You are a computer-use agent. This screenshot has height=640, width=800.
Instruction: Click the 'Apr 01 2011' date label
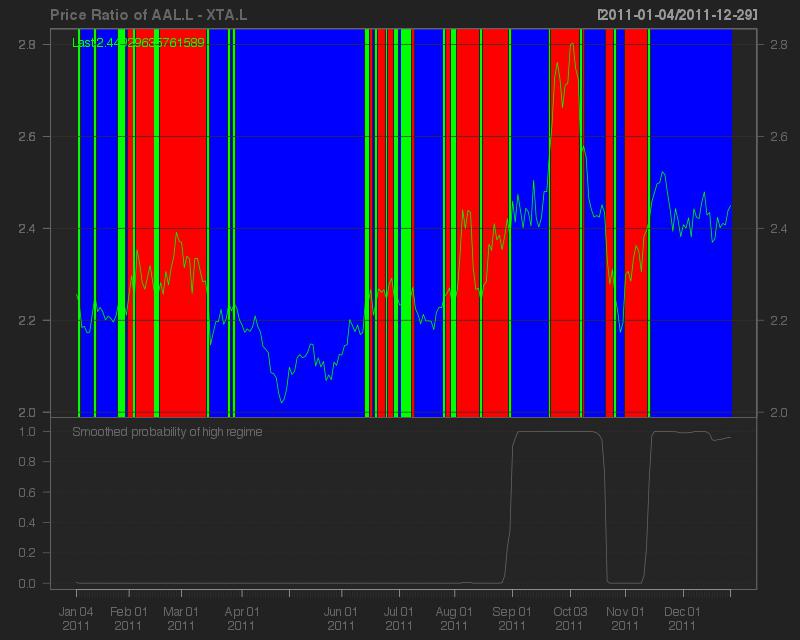(x=242, y=618)
